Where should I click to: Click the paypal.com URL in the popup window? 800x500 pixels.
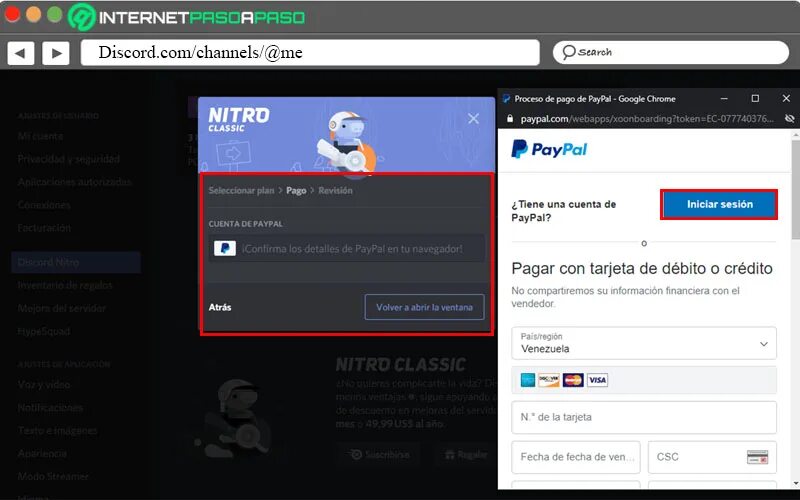click(x=647, y=118)
